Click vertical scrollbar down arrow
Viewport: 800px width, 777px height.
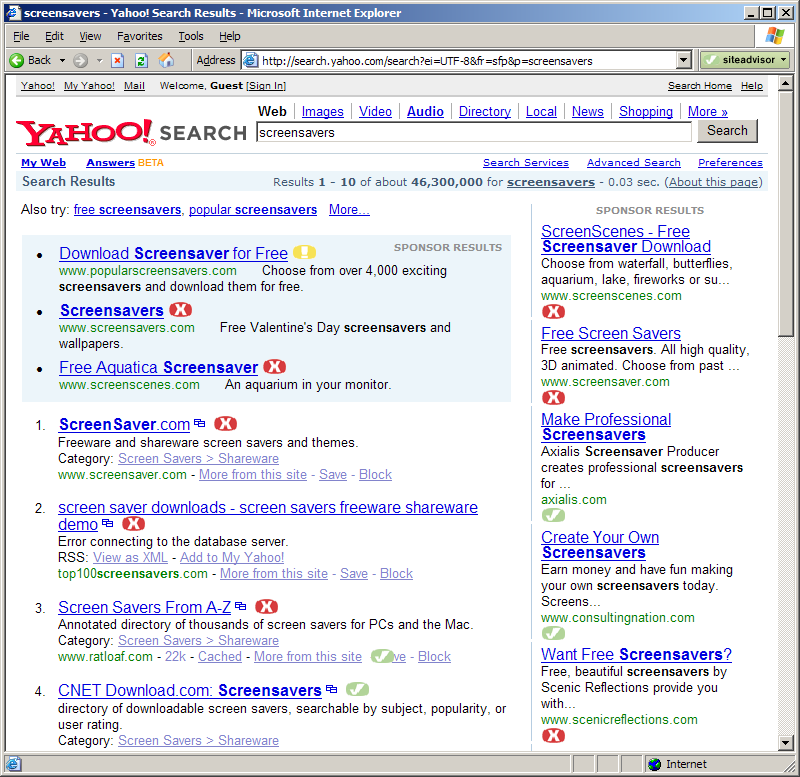click(786, 743)
